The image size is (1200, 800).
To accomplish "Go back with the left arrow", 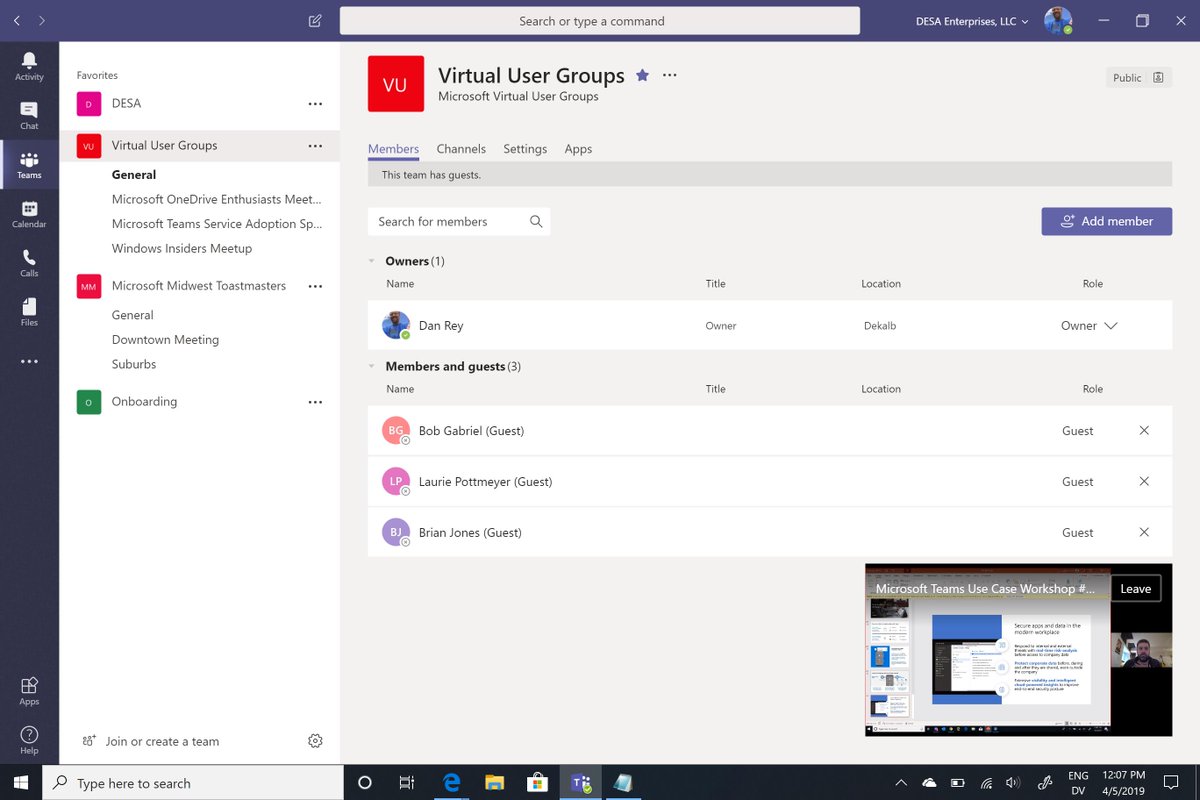I will [17, 20].
